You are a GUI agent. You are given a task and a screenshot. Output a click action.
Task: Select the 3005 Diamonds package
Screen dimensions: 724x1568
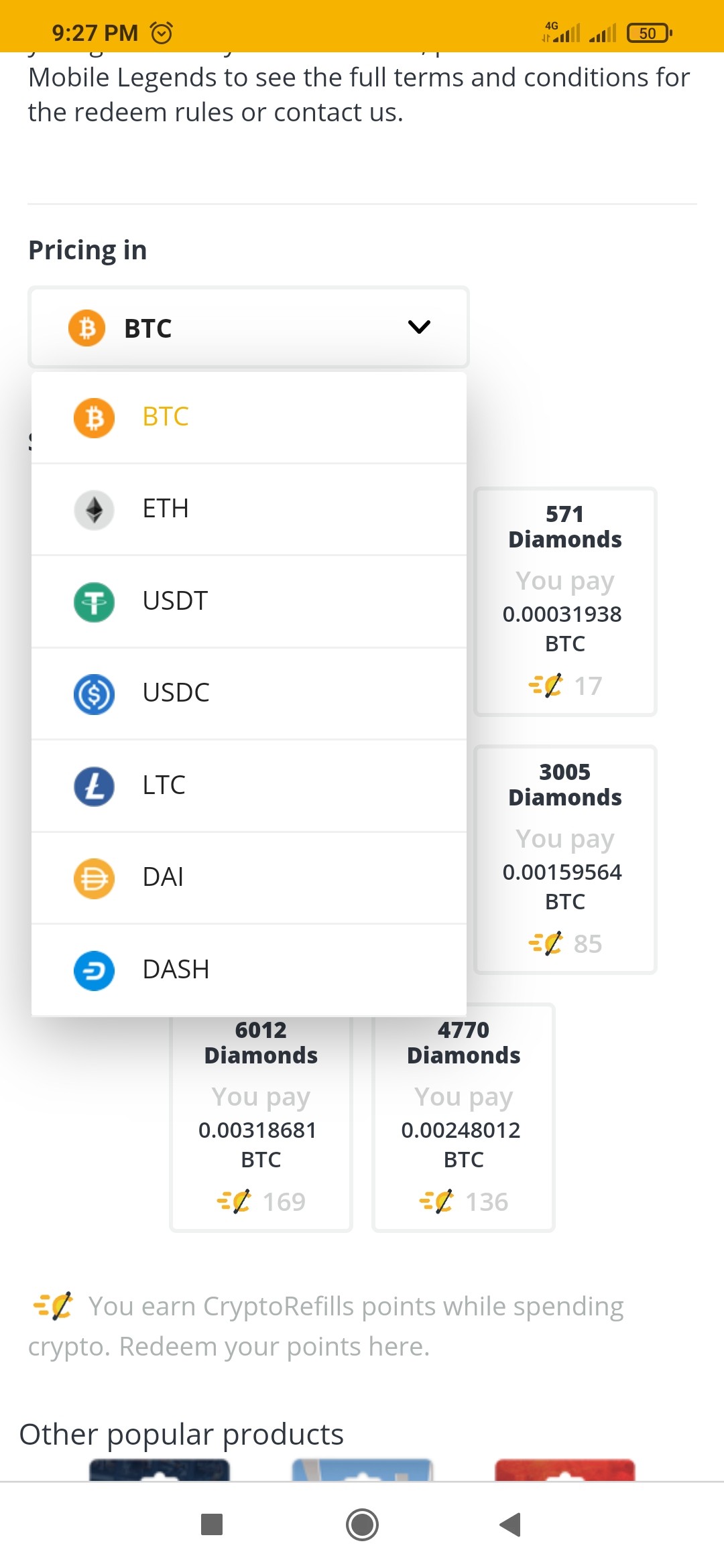(565, 860)
